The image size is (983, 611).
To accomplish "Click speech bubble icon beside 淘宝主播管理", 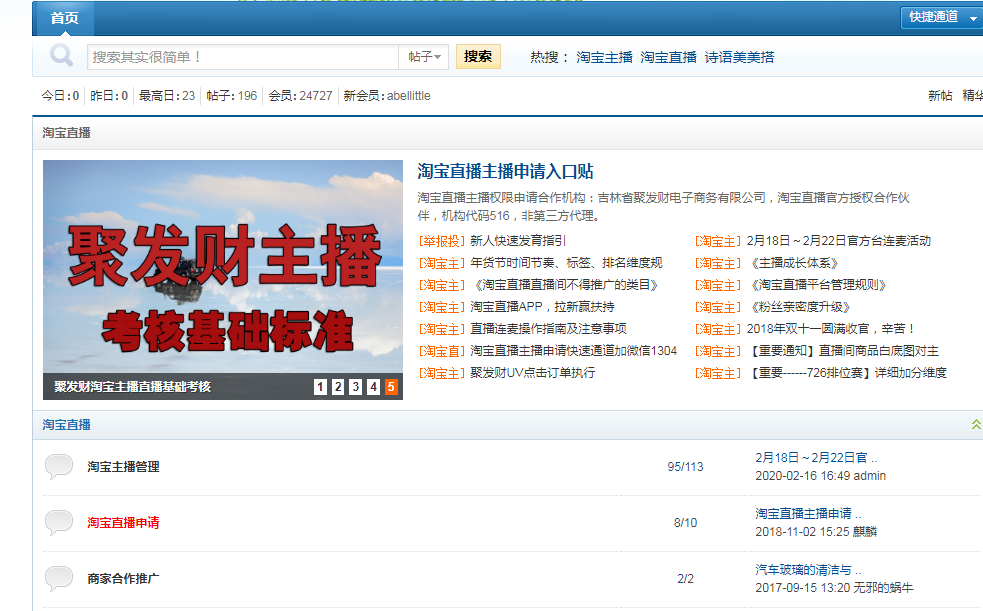I will [x=59, y=467].
